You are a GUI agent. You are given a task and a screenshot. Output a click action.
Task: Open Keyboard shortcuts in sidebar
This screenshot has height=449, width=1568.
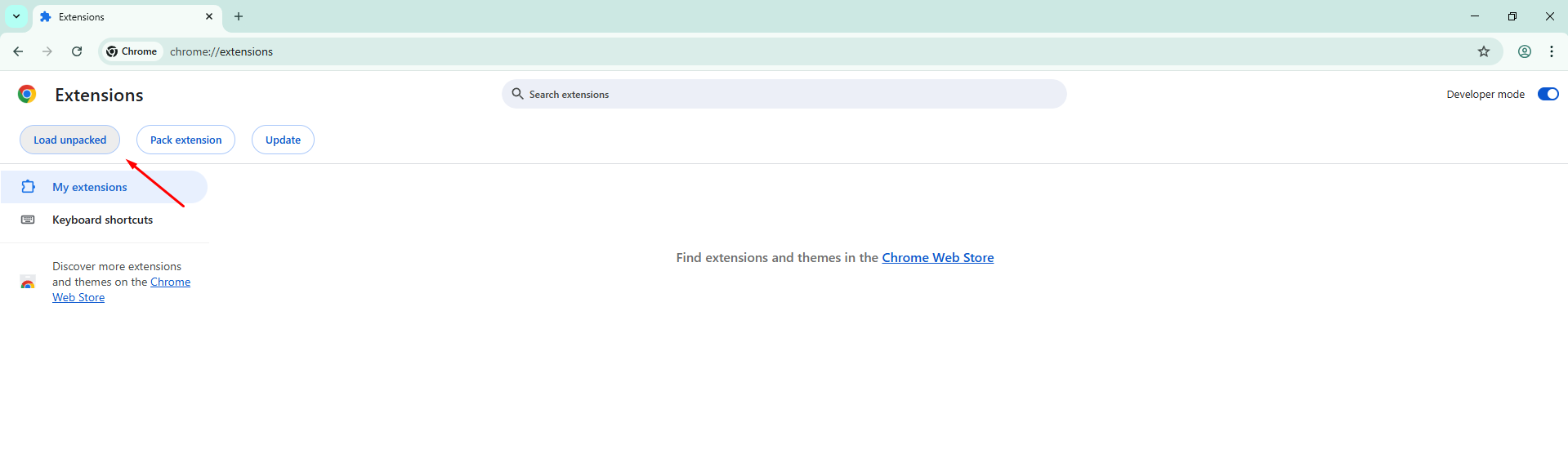(104, 220)
